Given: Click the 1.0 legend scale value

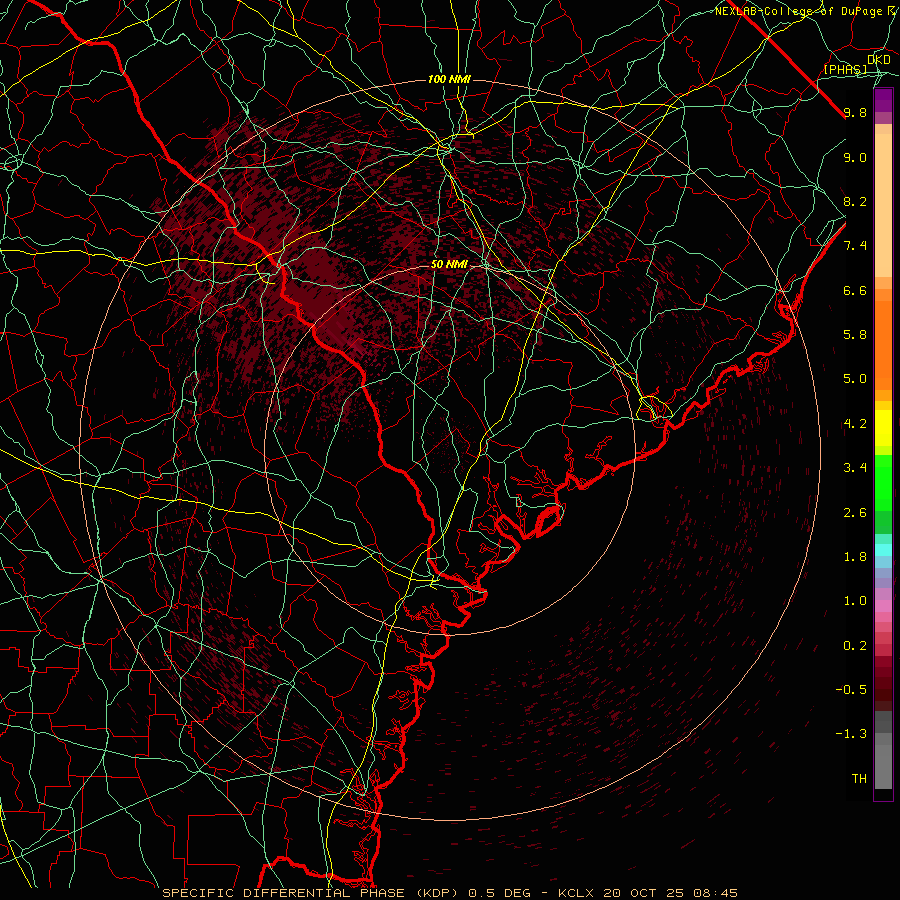Looking at the screenshot, I should coord(855,601).
